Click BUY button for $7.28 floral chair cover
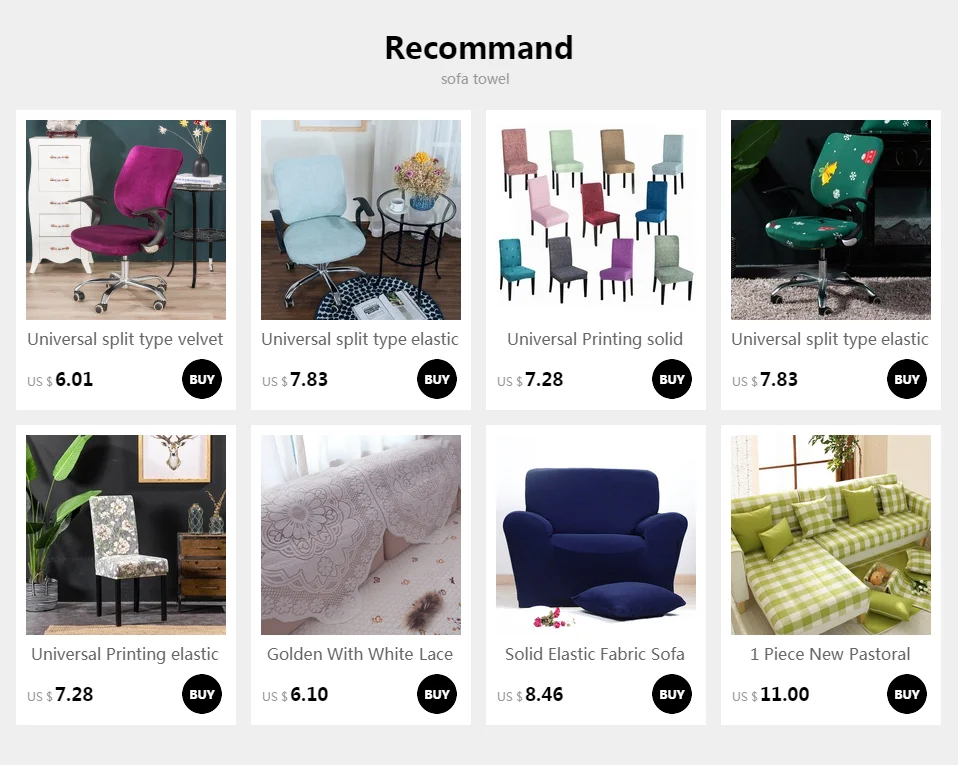This screenshot has height=765, width=958. pos(202,694)
